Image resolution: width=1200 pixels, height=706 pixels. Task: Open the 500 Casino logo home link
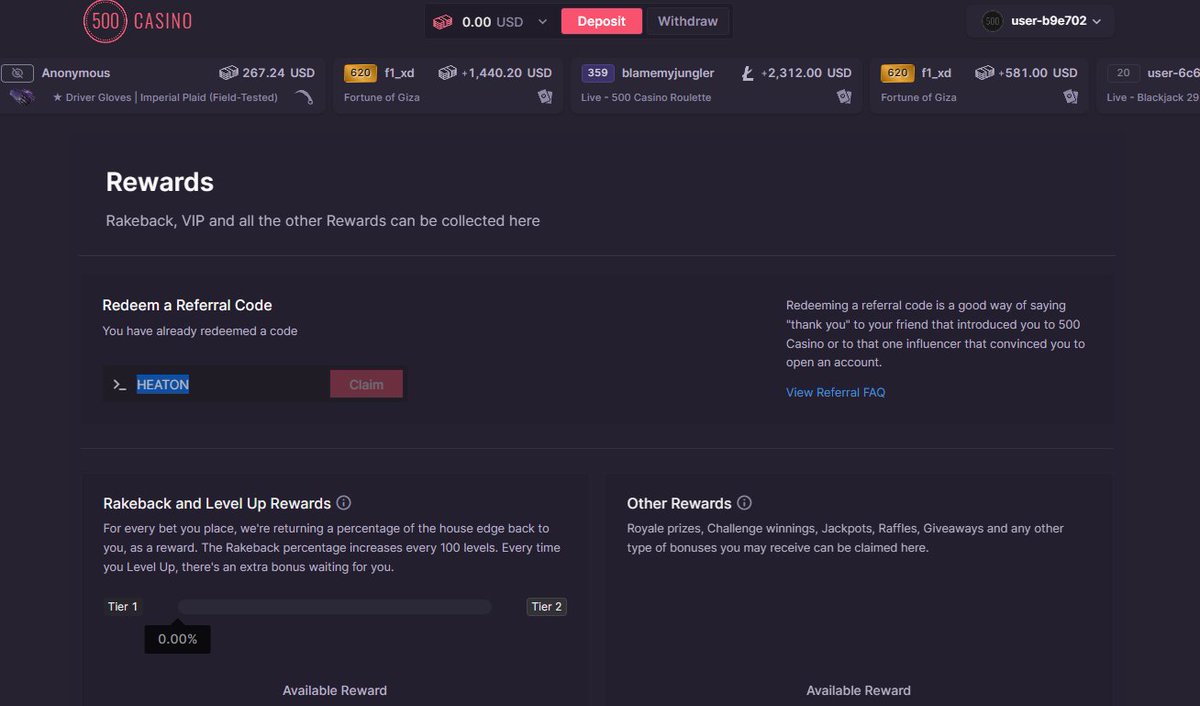(x=138, y=21)
